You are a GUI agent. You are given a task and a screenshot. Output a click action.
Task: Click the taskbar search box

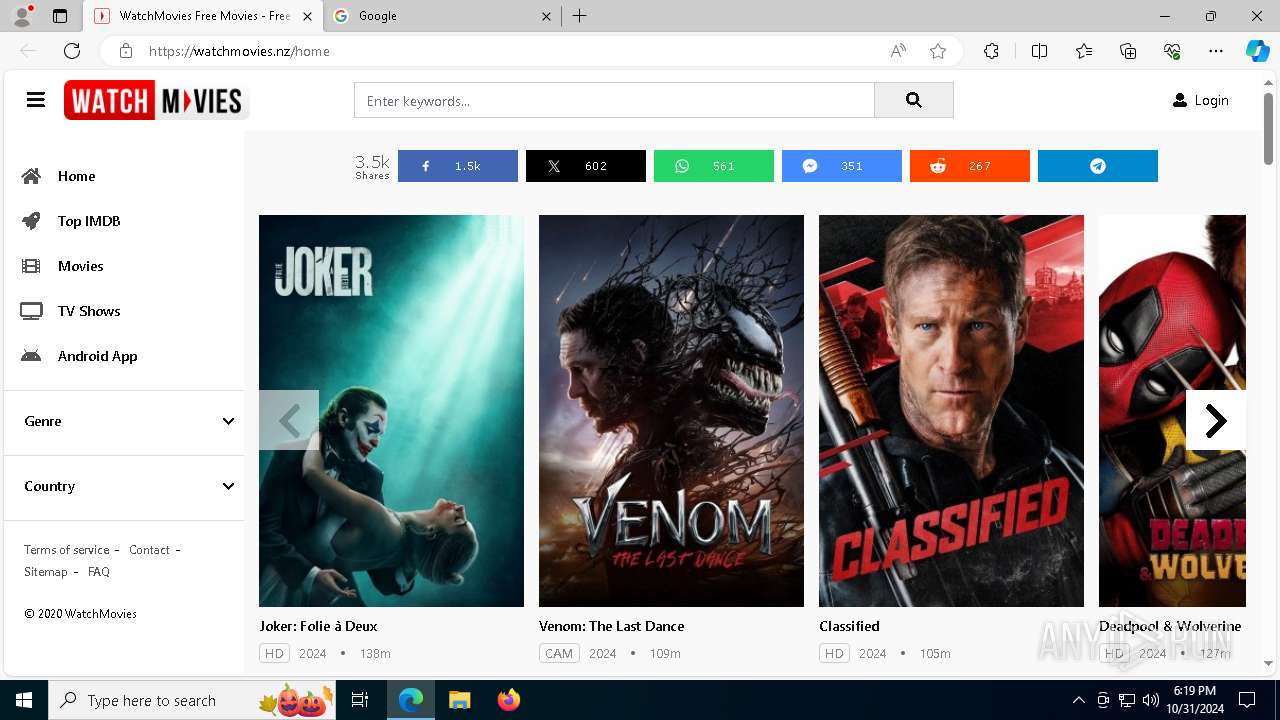[193, 700]
